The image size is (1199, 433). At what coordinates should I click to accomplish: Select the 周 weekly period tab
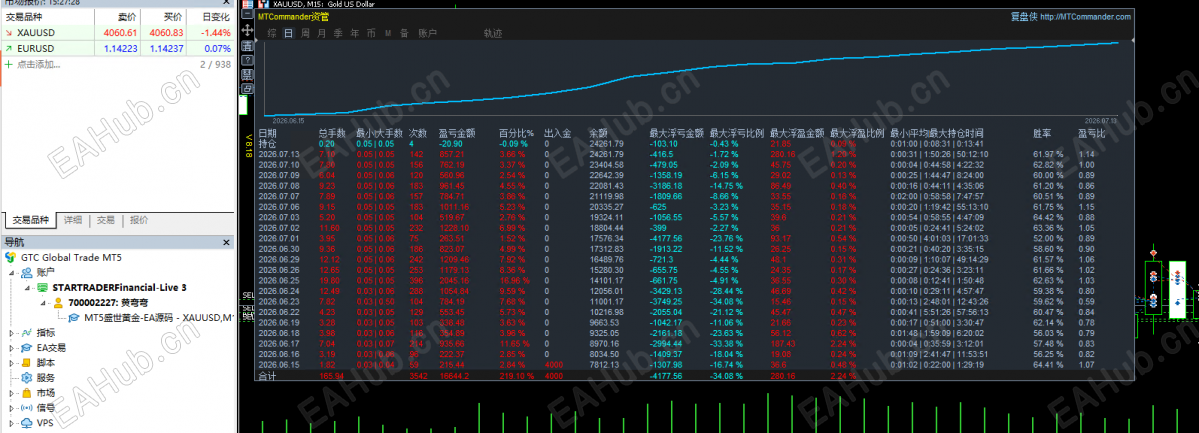point(305,33)
